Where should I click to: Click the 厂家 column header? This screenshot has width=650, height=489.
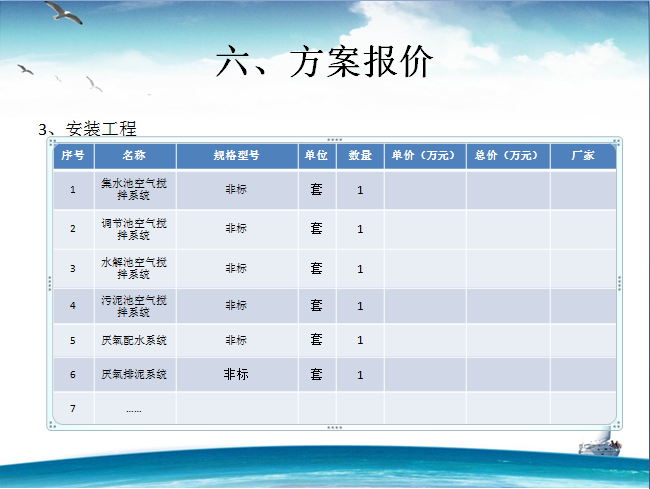(583, 156)
